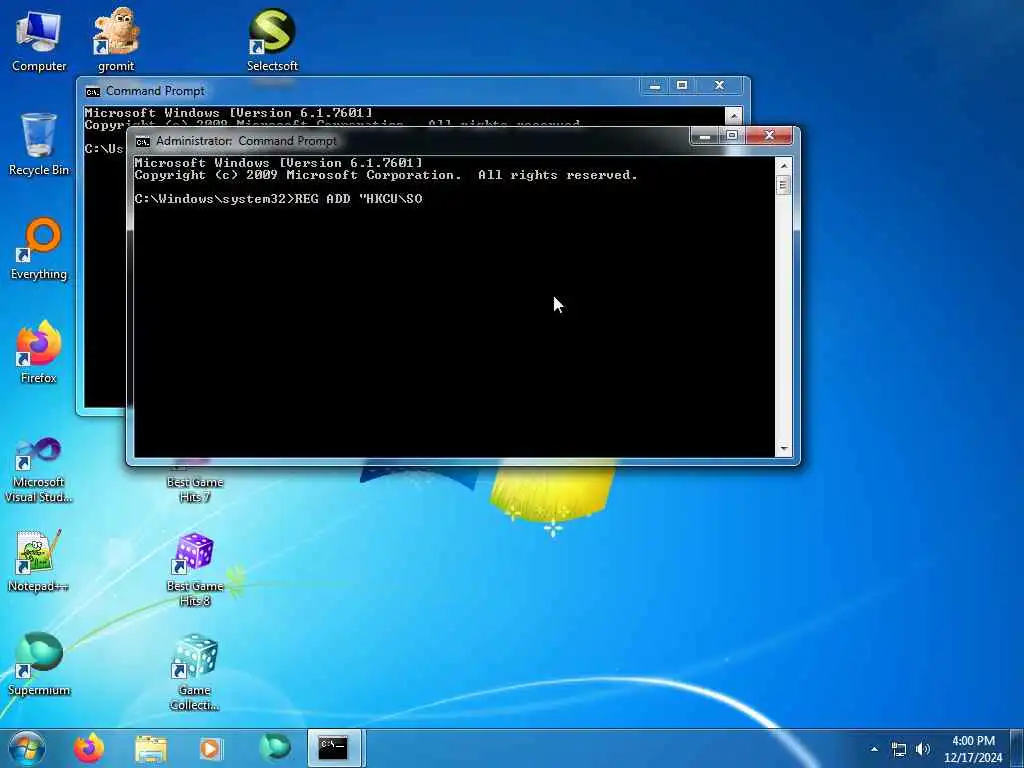The image size is (1024, 768).
Task: Click the Show desktop button
Action: [x=1017, y=748]
